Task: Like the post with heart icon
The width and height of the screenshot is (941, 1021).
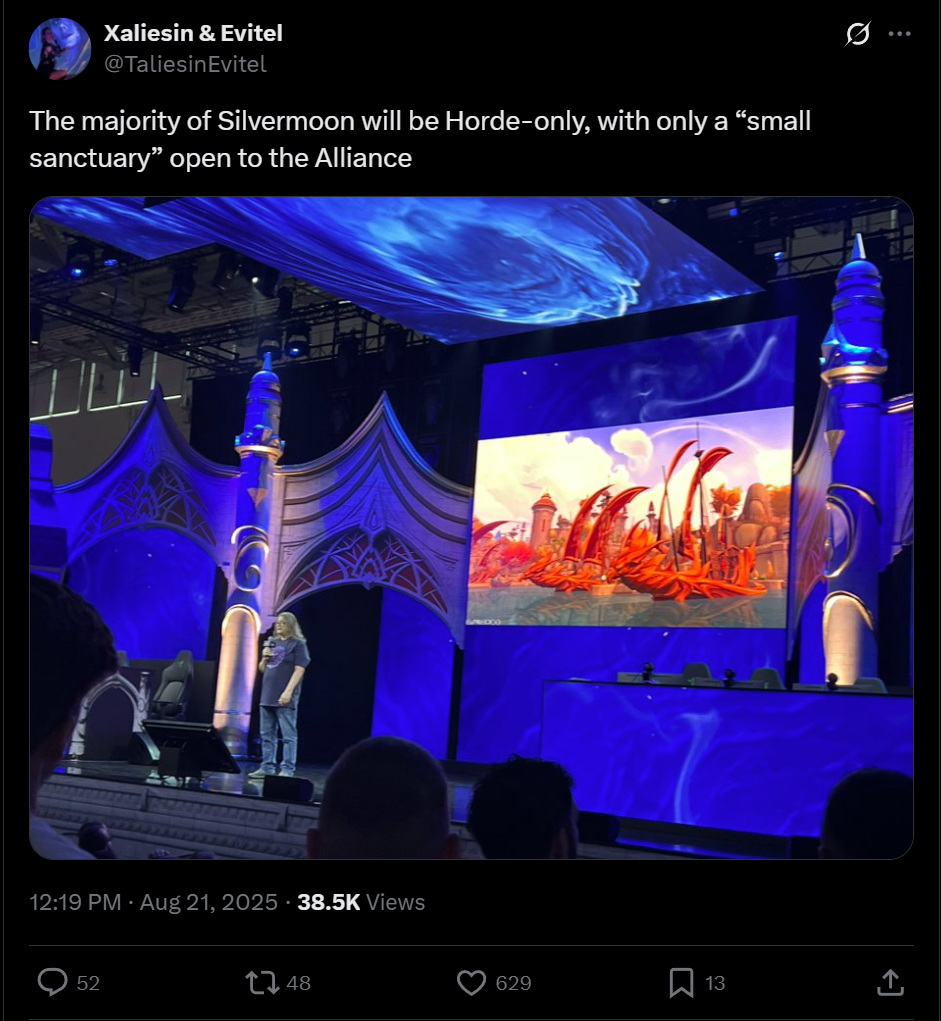Action: point(471,983)
